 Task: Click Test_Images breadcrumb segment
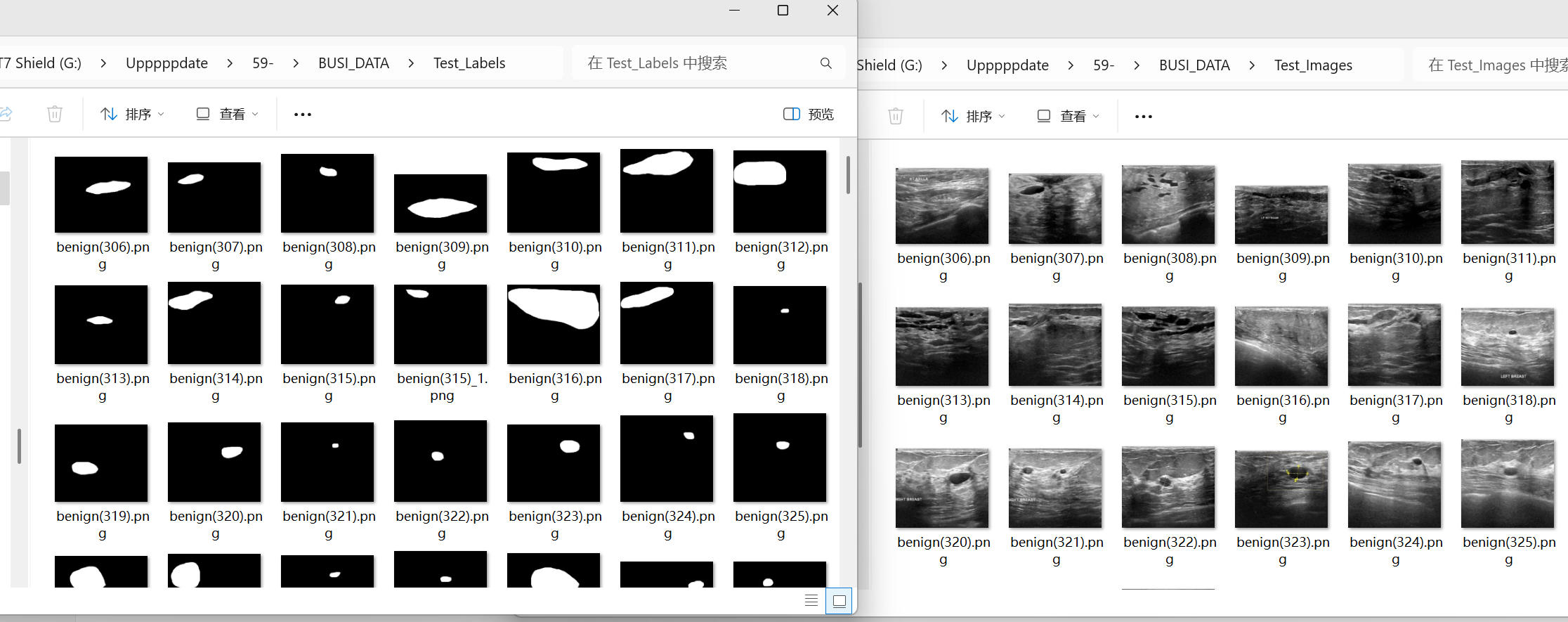[1313, 65]
